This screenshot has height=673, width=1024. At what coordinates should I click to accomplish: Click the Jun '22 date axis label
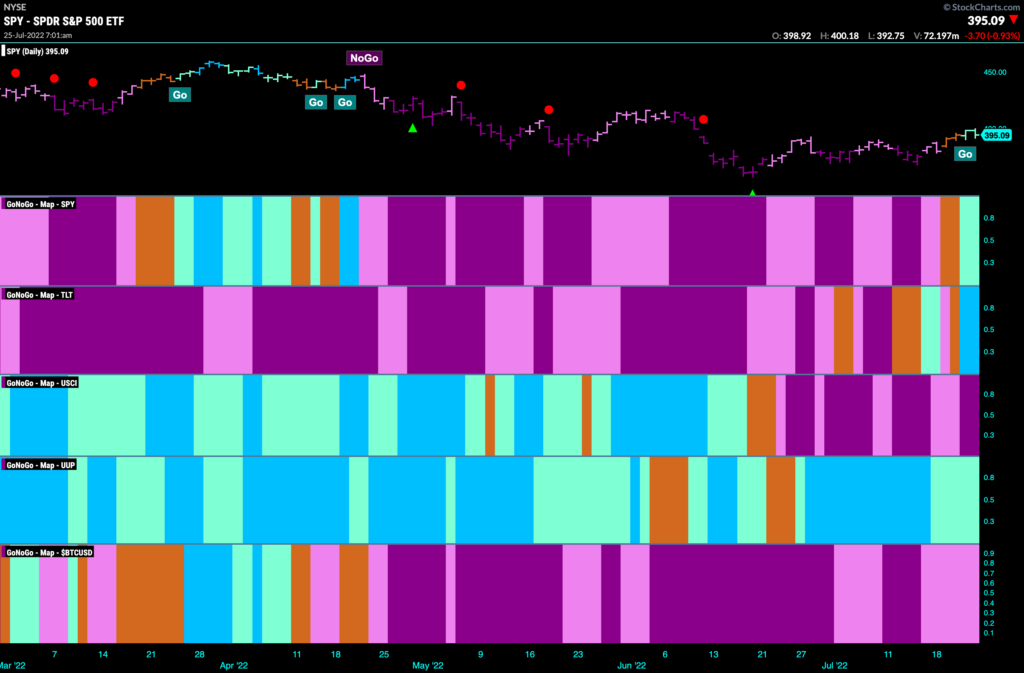[632, 666]
